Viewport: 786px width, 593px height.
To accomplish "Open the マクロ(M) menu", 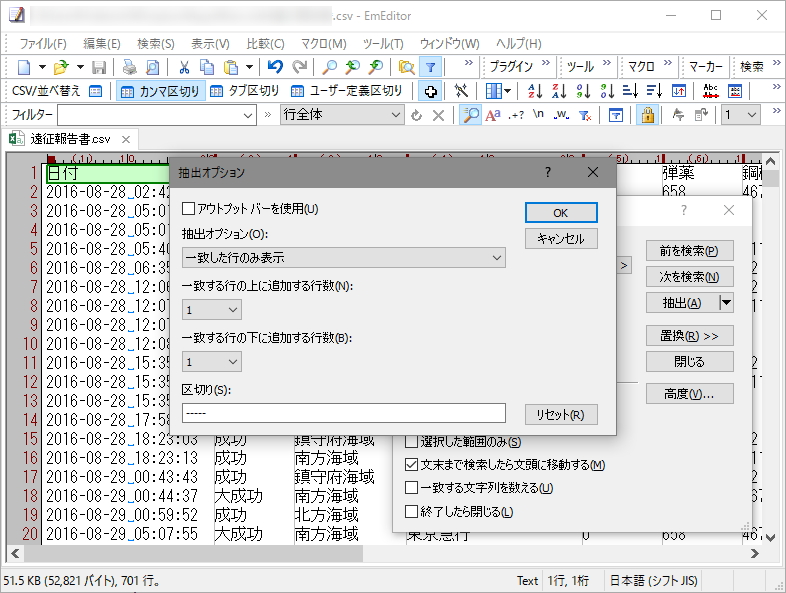I will coord(323,44).
